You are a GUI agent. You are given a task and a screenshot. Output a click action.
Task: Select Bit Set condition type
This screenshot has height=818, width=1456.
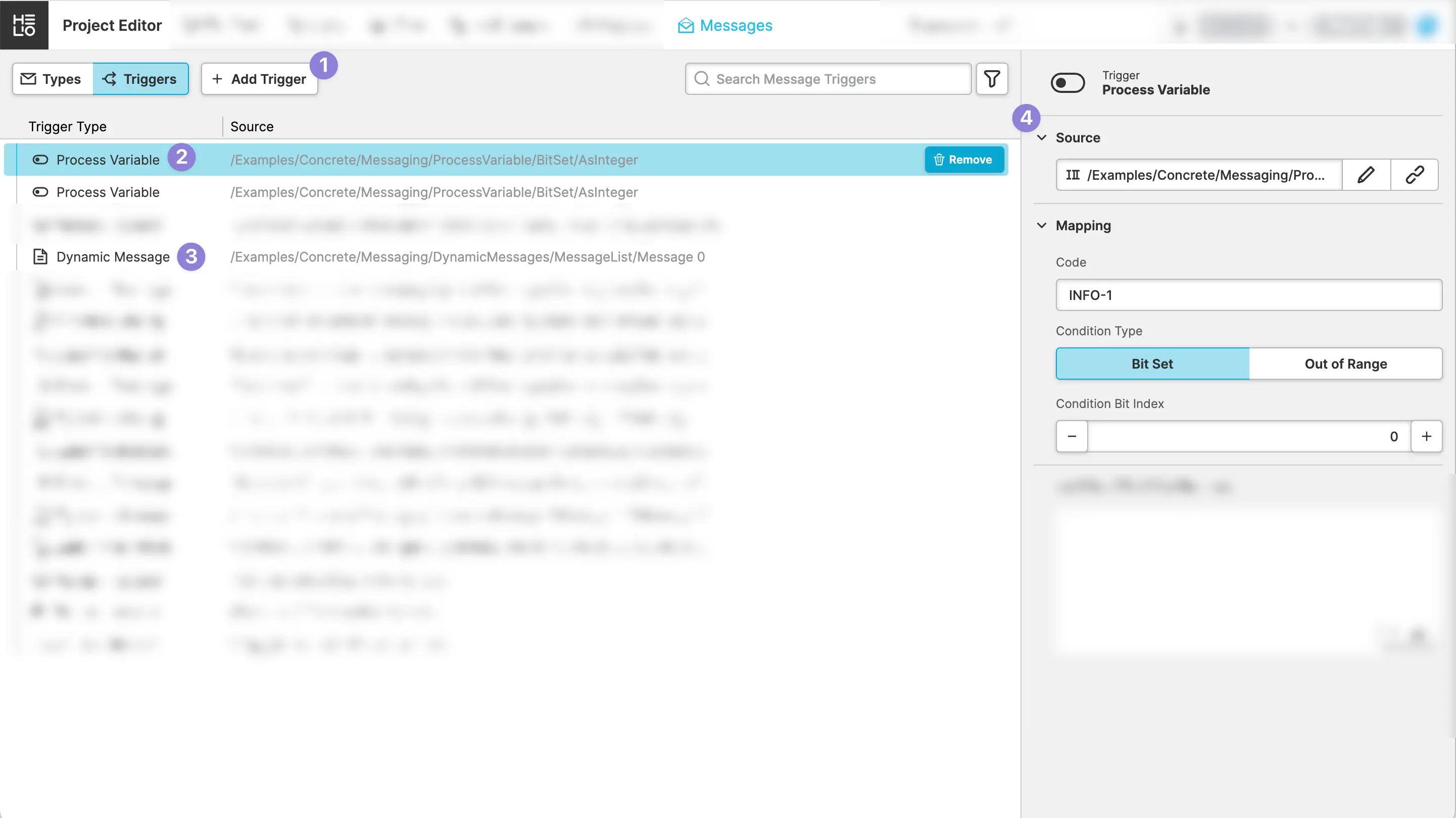tap(1152, 364)
